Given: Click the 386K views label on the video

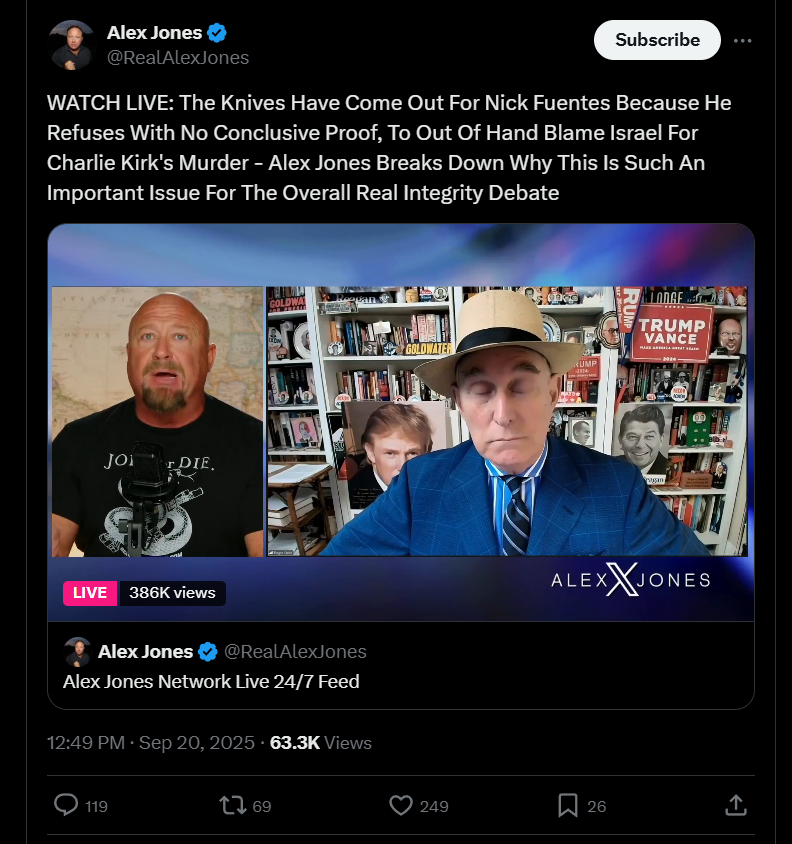Looking at the screenshot, I should (172, 593).
